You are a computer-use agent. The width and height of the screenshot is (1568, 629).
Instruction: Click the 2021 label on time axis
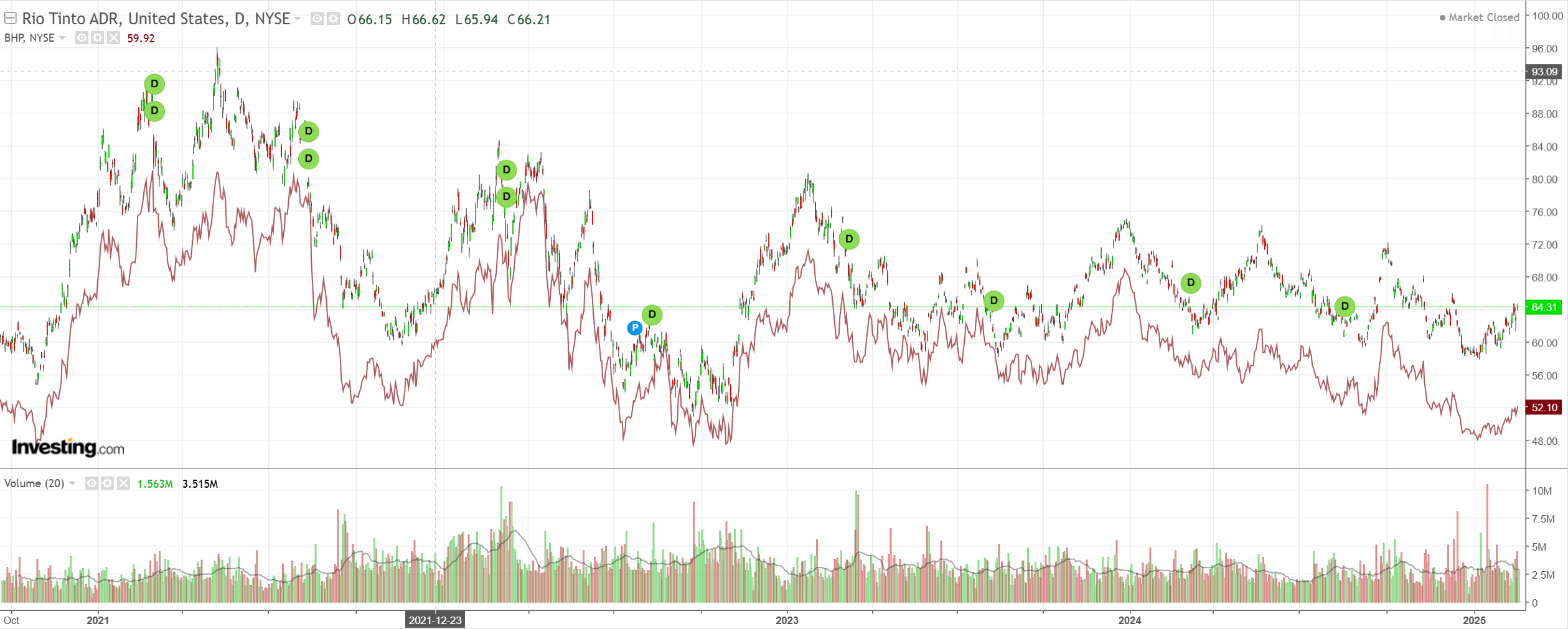click(98, 620)
